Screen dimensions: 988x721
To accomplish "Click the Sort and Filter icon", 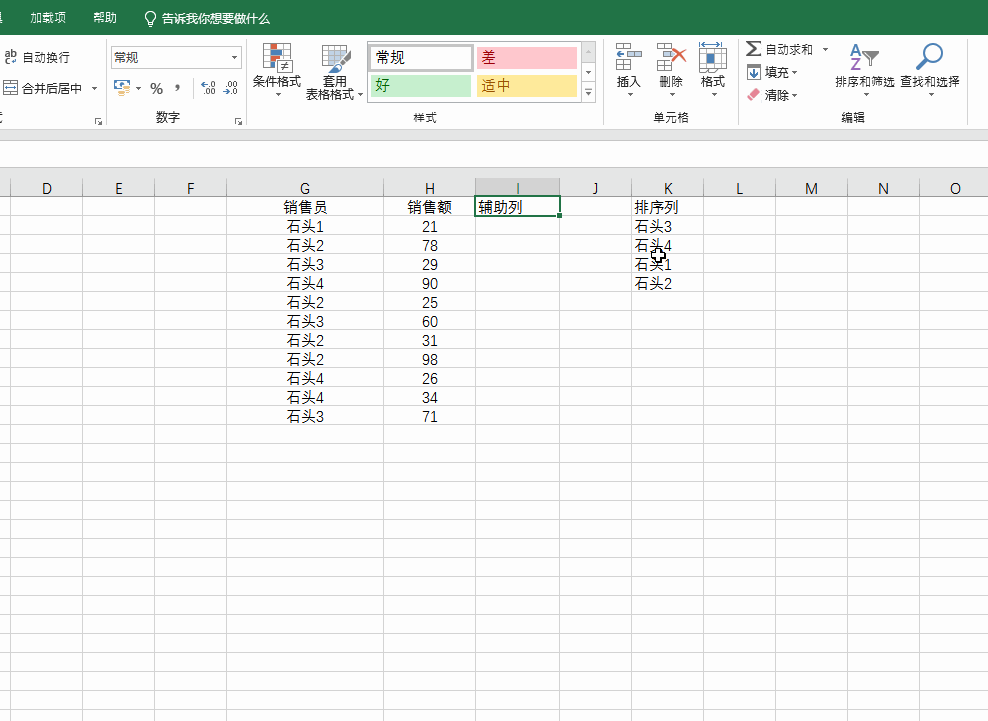I will pos(864,57).
